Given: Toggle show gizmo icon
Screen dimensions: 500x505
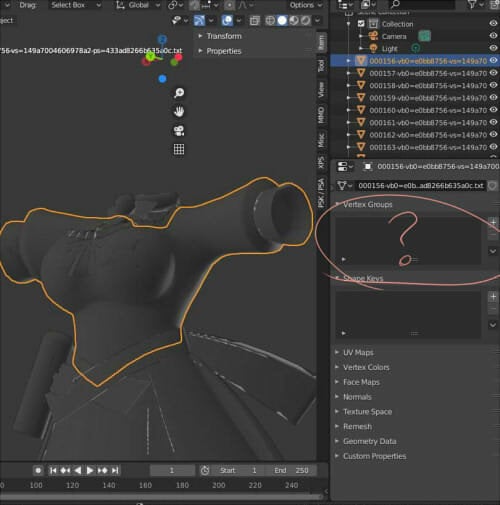Looking at the screenshot, I should tap(199, 21).
